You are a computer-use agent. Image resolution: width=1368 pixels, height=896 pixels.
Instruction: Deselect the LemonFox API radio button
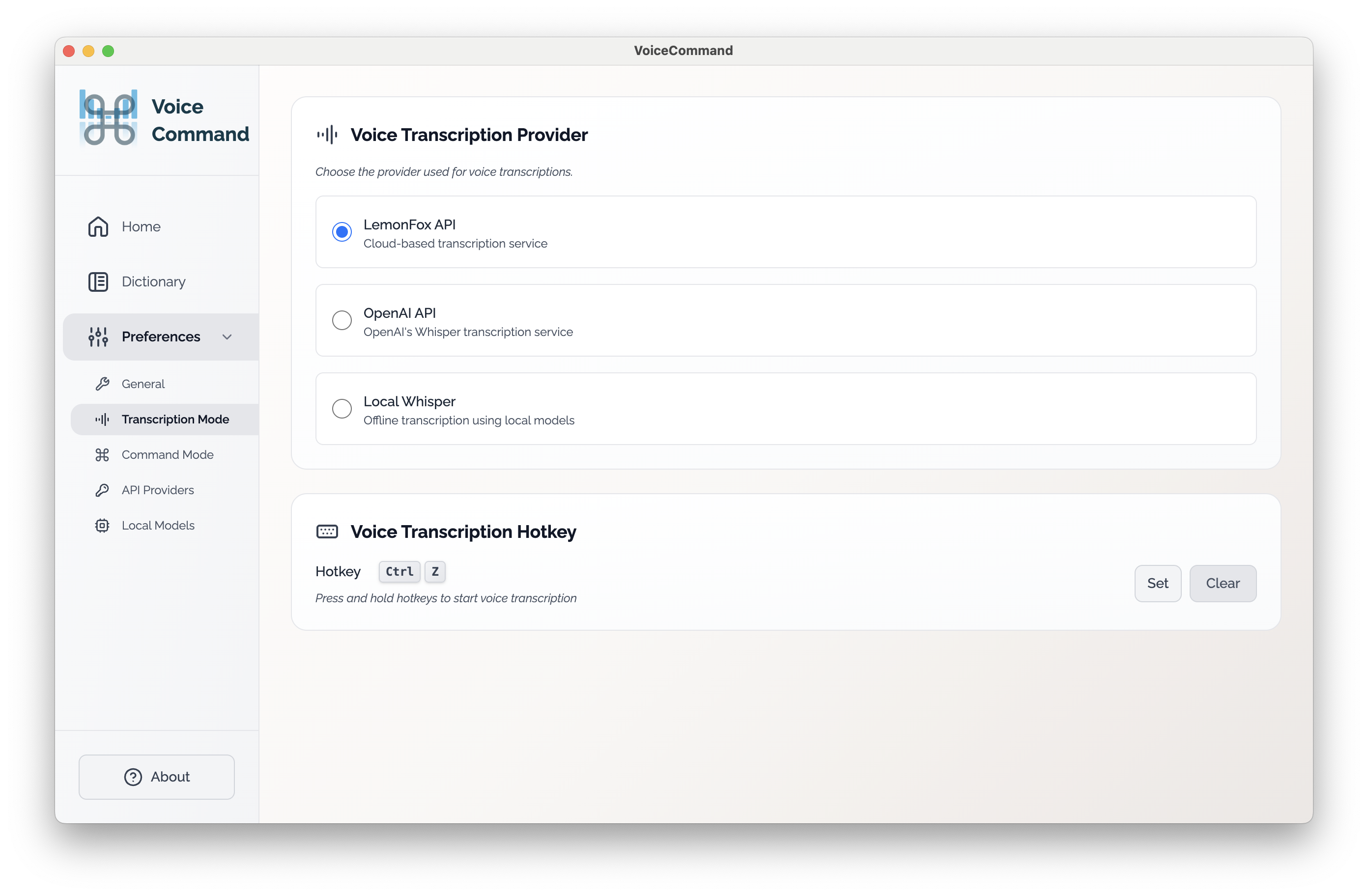click(342, 232)
